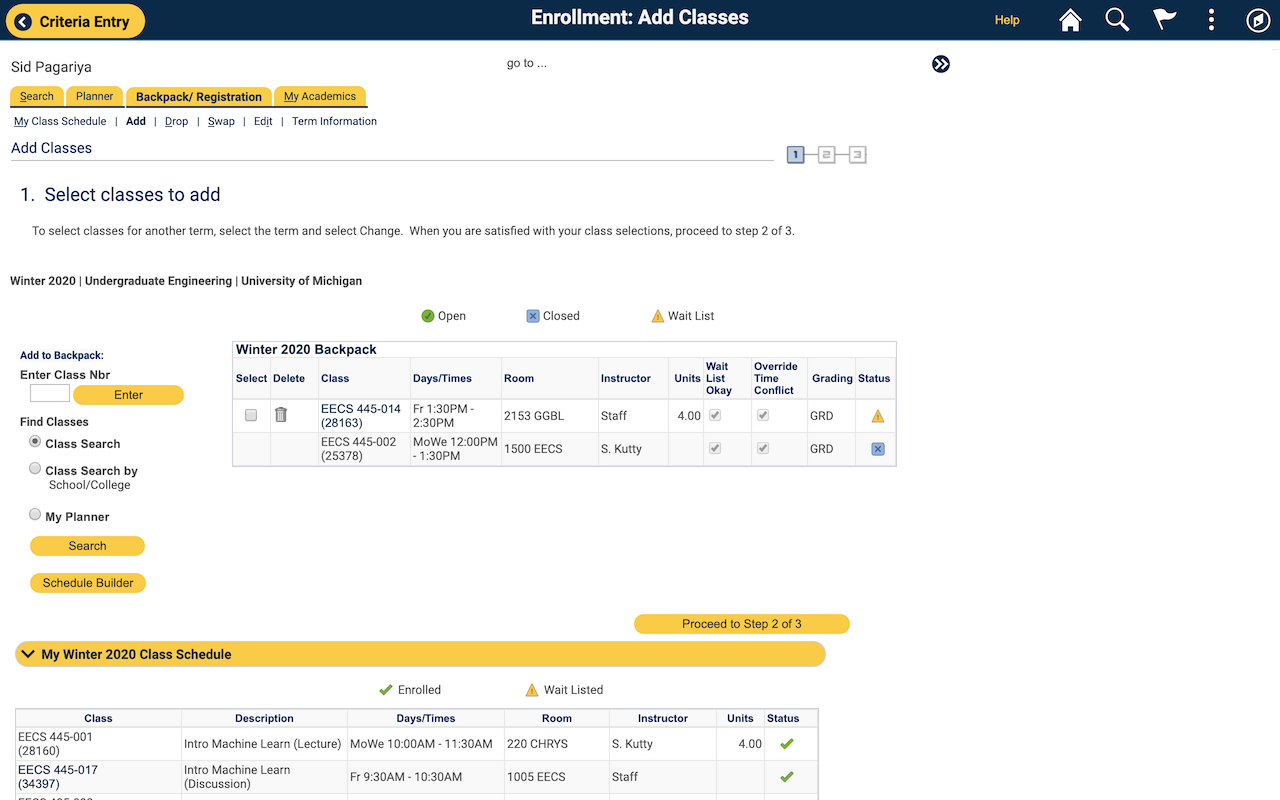Click the Closed legend blue icon
The image size is (1280, 800).
tap(533, 316)
